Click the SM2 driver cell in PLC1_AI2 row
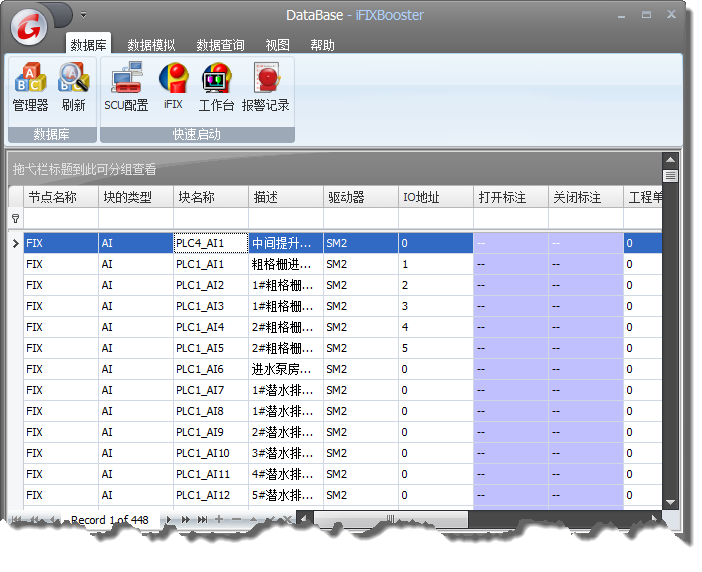Image resolution: width=702 pixels, height=572 pixels. 361,285
